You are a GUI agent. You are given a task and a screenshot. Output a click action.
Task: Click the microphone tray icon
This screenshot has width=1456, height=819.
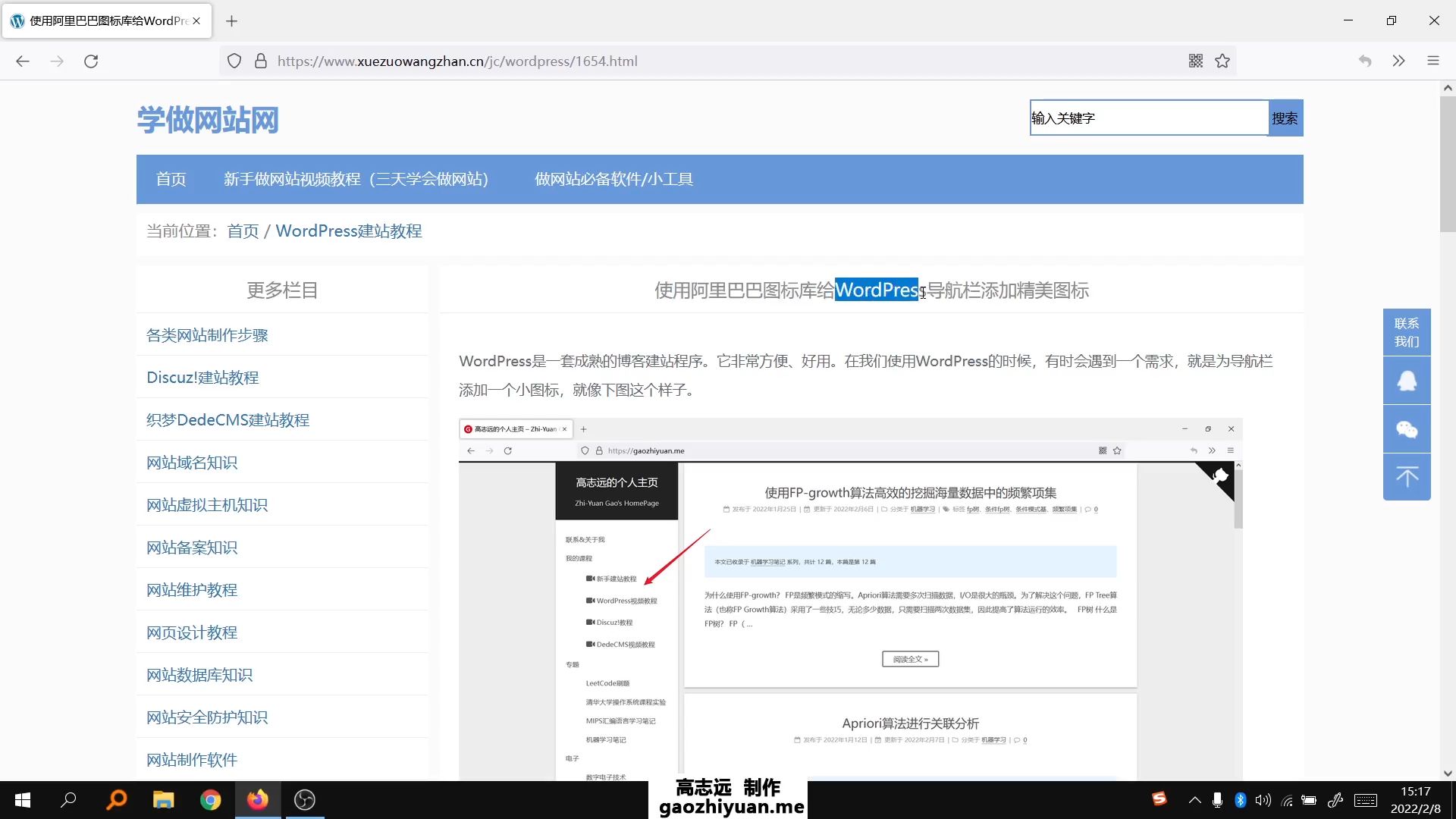pyautogui.click(x=1217, y=800)
